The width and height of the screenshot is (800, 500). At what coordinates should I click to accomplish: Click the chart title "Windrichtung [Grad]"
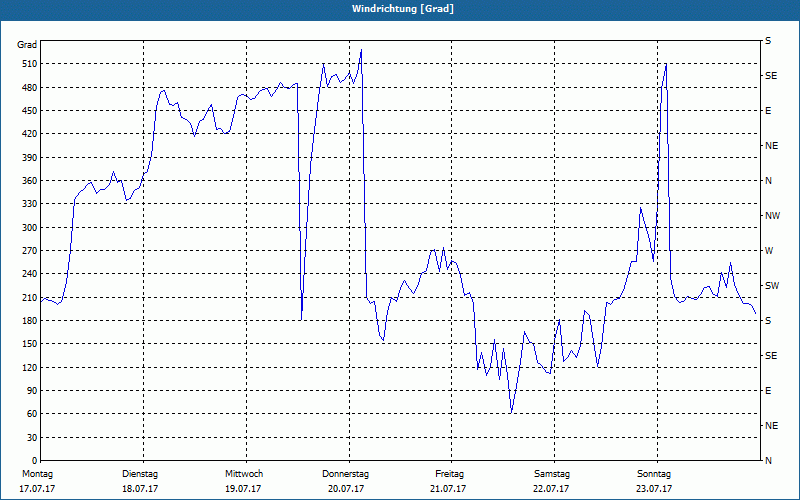click(x=403, y=9)
